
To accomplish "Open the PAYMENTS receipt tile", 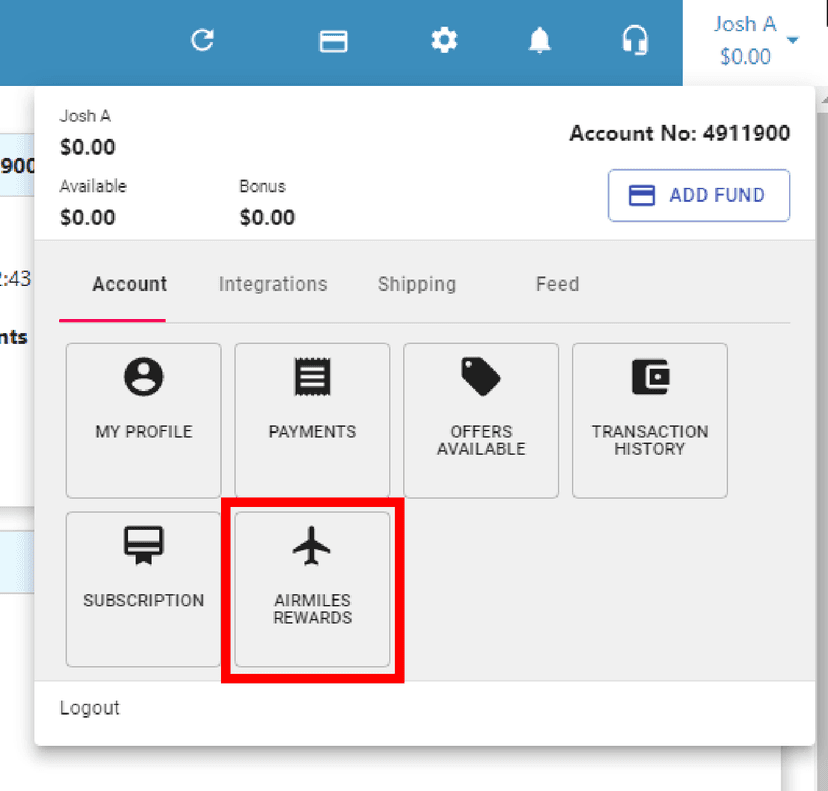I will 312,420.
